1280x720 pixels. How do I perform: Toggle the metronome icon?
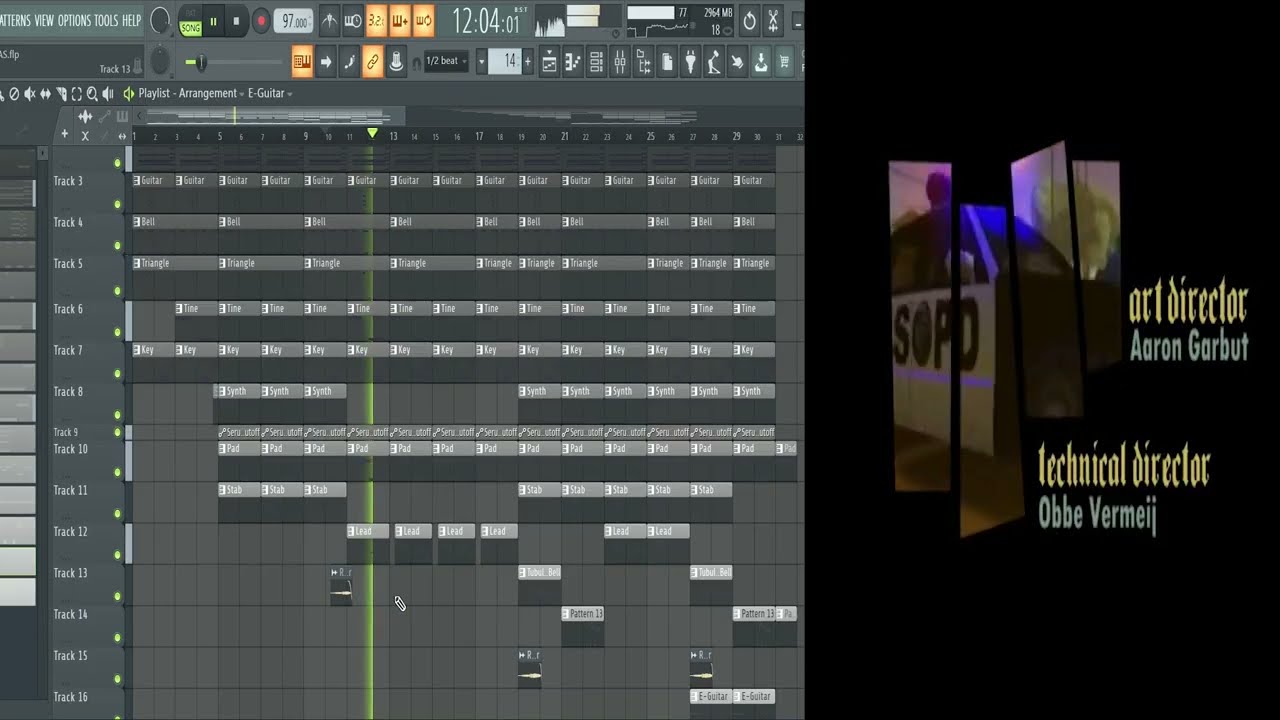328,21
